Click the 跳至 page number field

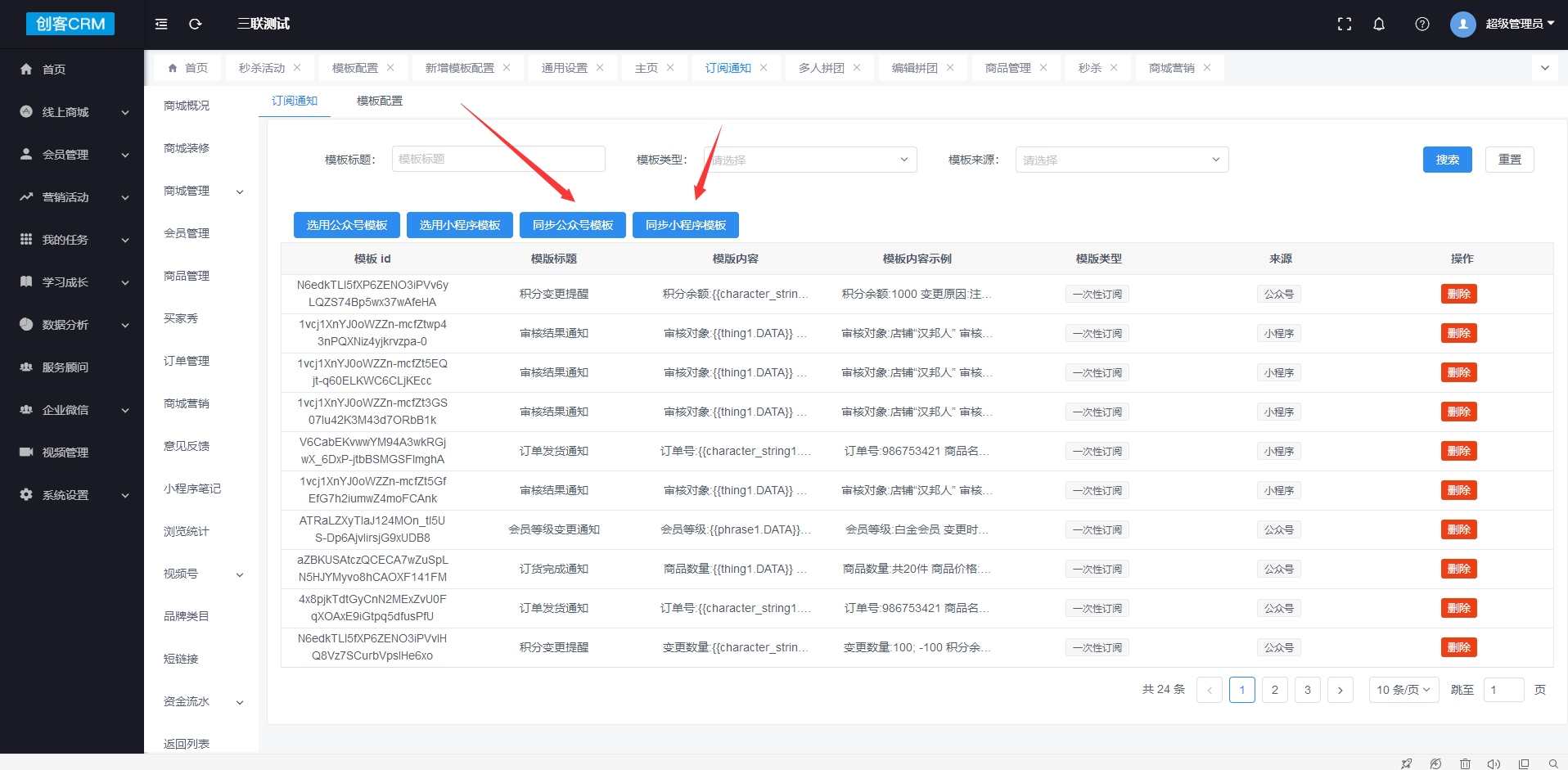click(1504, 690)
